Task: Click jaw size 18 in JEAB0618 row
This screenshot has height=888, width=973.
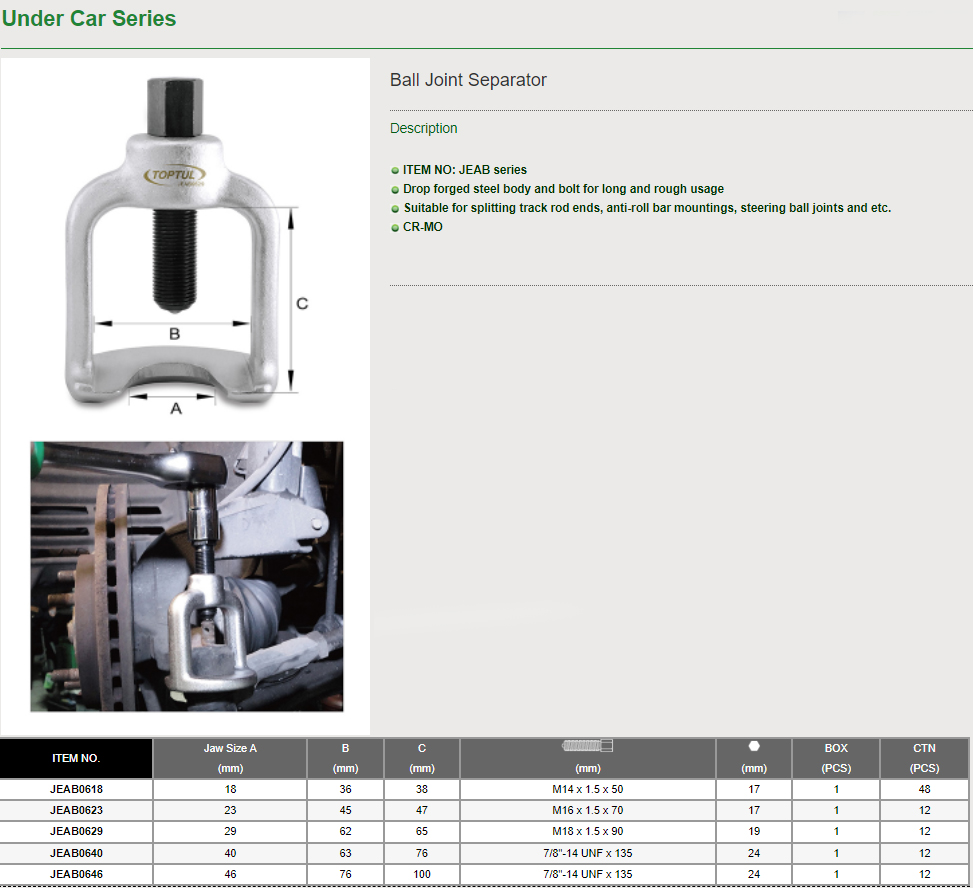Action: [230, 789]
